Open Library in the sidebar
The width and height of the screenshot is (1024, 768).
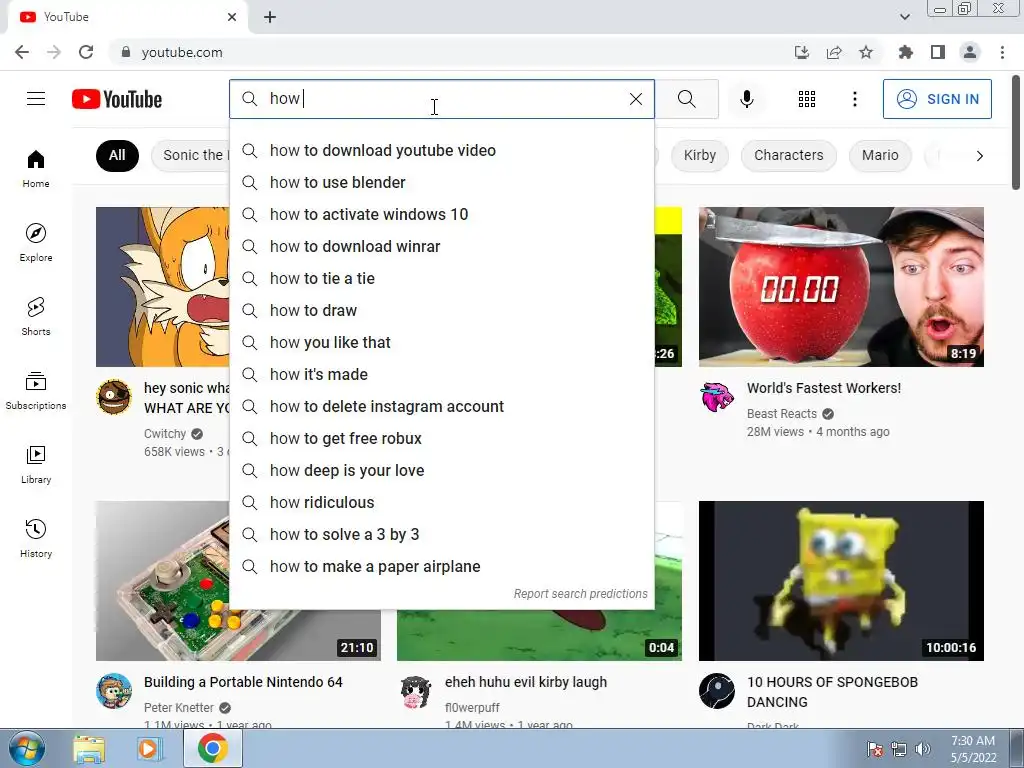pyautogui.click(x=36, y=464)
